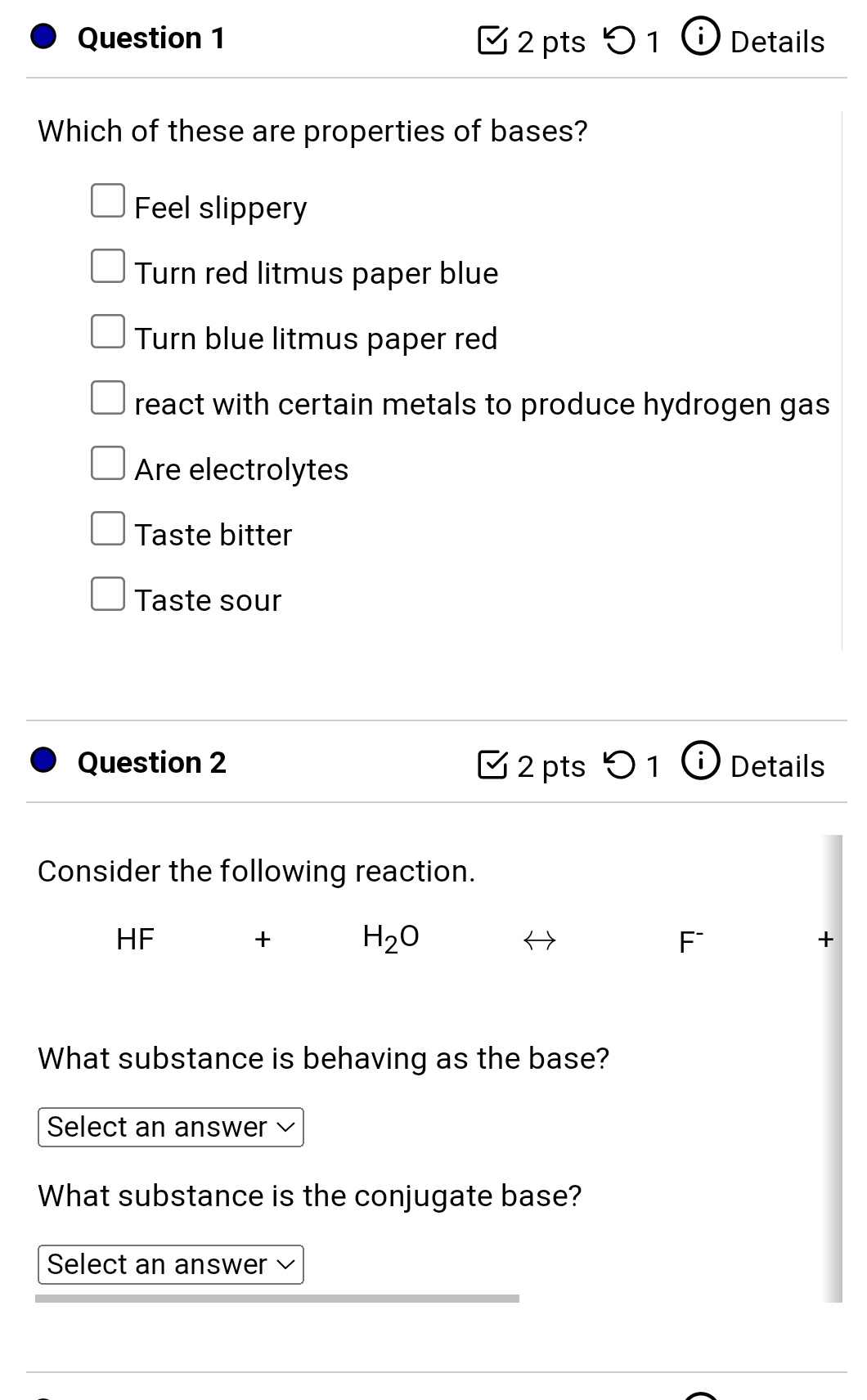867x1400 pixels.
Task: Check the Taste bitter option
Action: coord(109,527)
